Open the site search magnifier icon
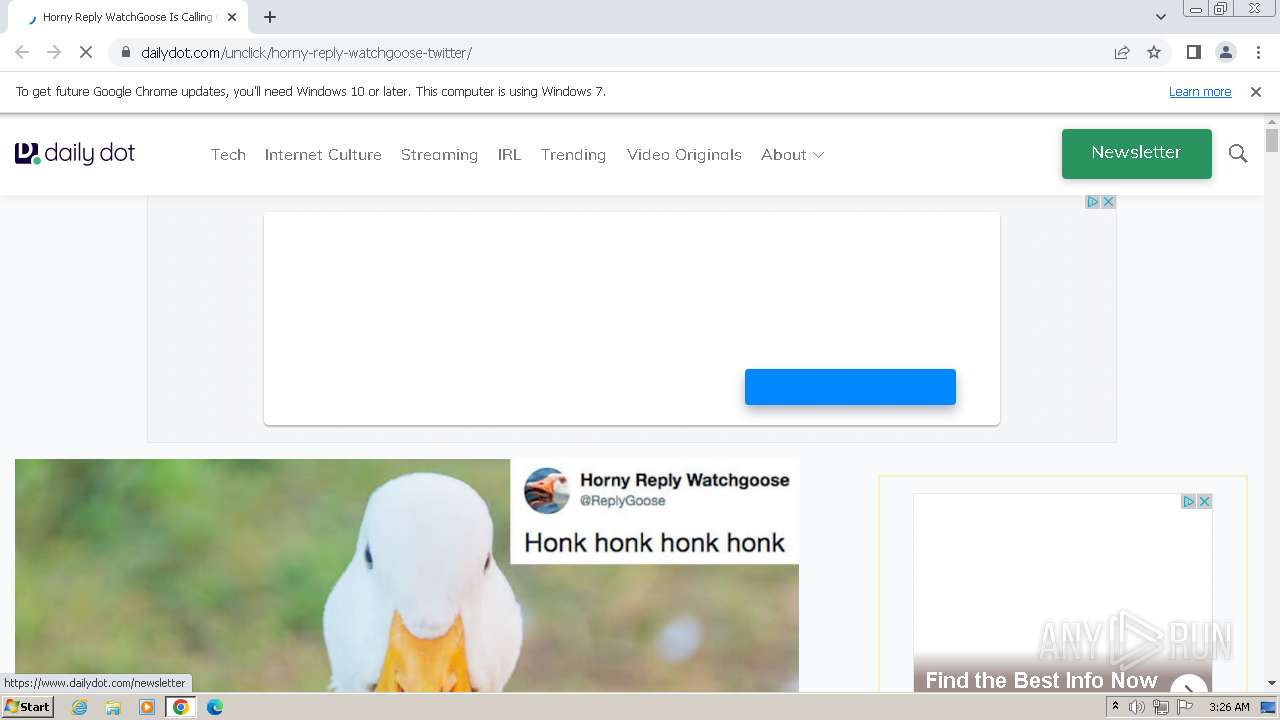The height and width of the screenshot is (720, 1280). 1238,153
